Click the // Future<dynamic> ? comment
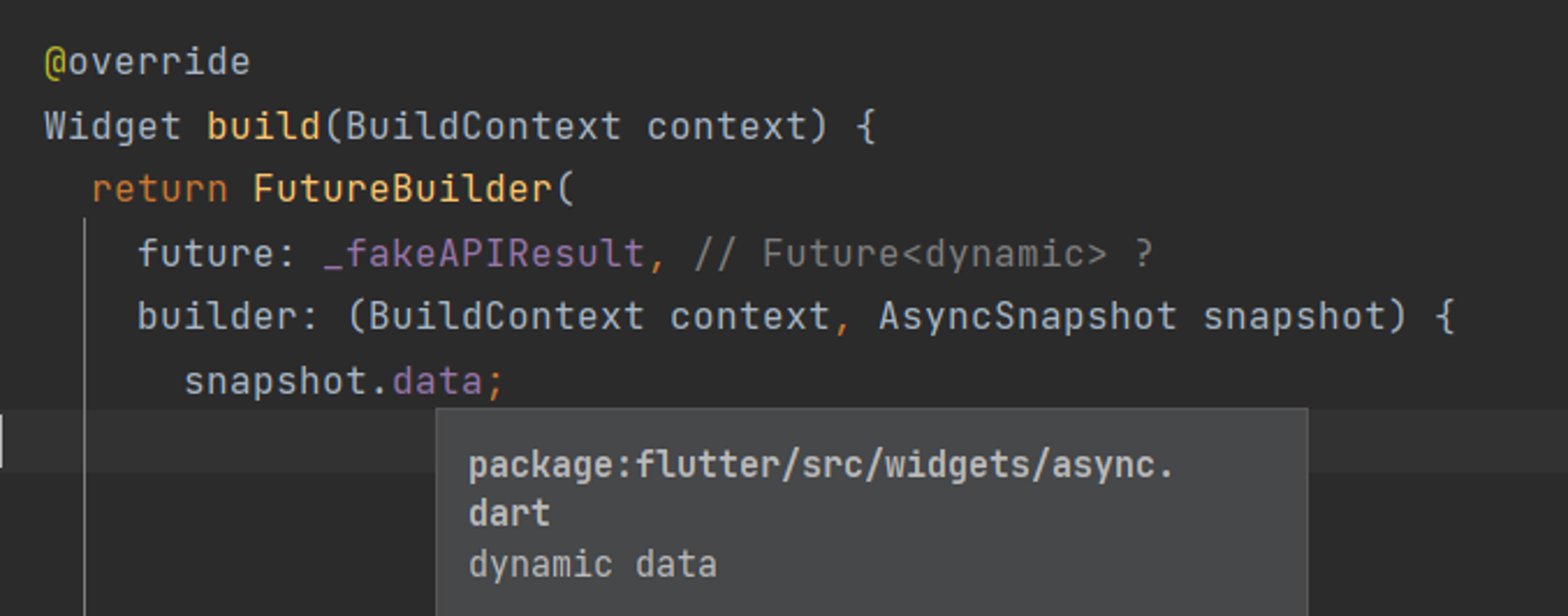 [x=924, y=254]
